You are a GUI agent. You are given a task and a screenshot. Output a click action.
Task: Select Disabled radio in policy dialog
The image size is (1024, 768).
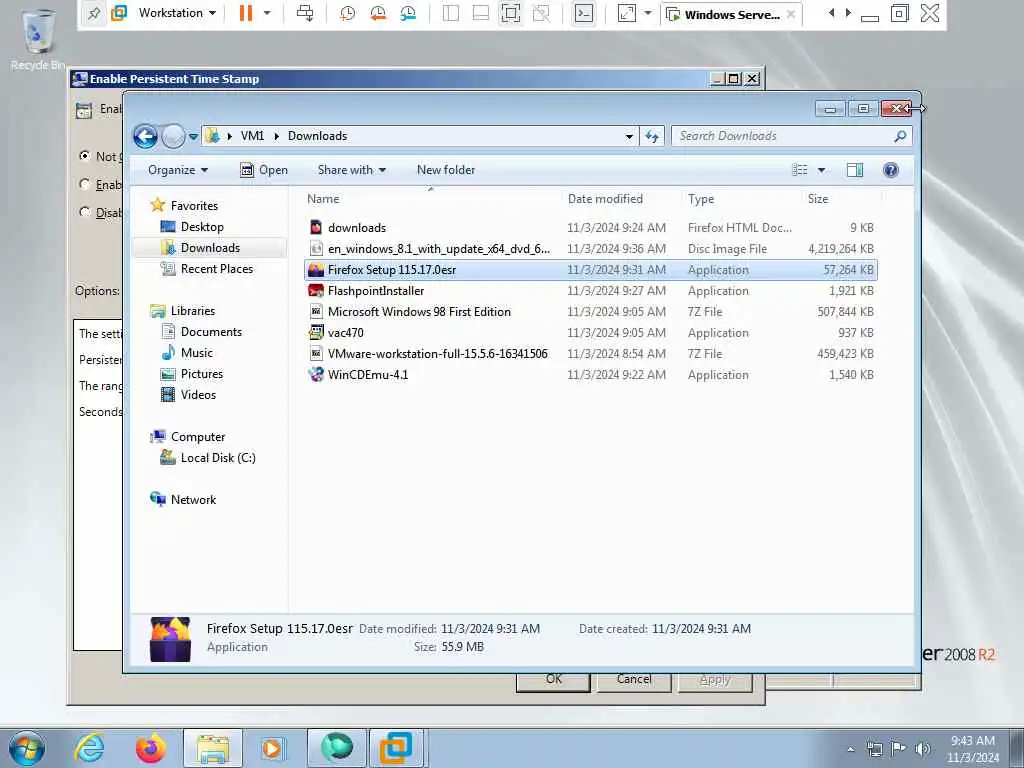84,212
